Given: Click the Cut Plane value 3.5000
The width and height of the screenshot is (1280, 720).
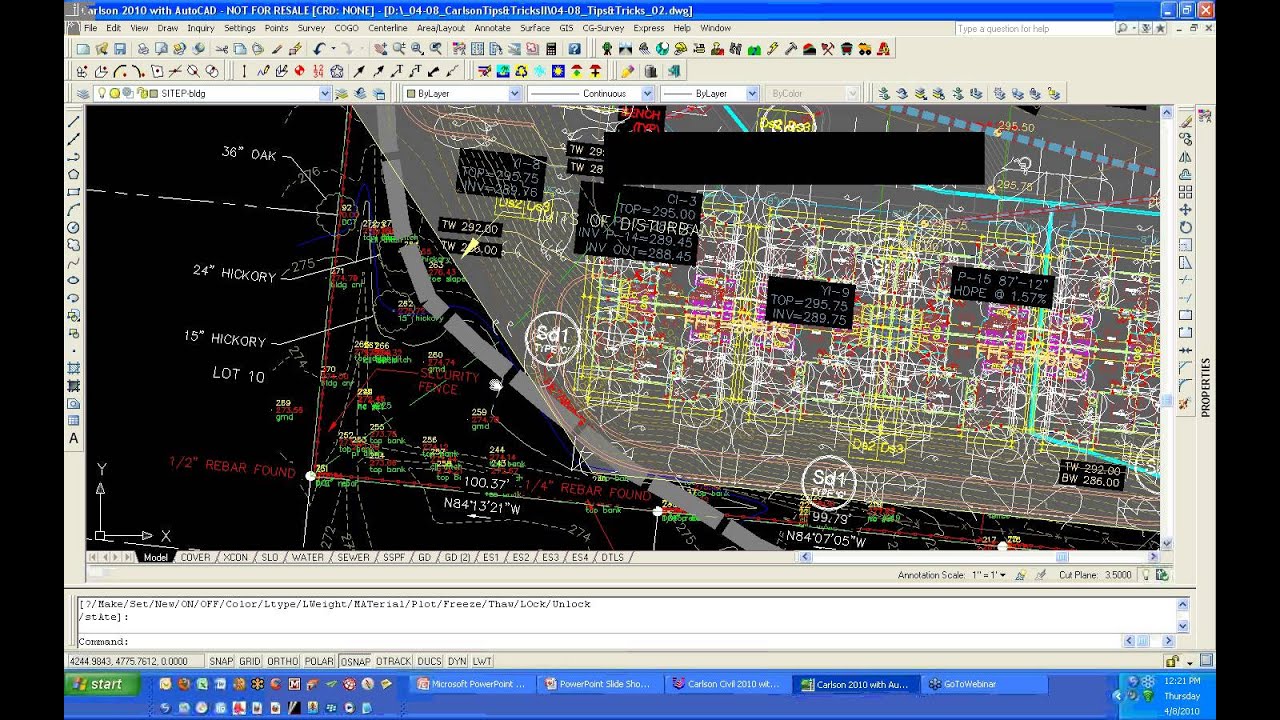Looking at the screenshot, I should [x=1117, y=575].
